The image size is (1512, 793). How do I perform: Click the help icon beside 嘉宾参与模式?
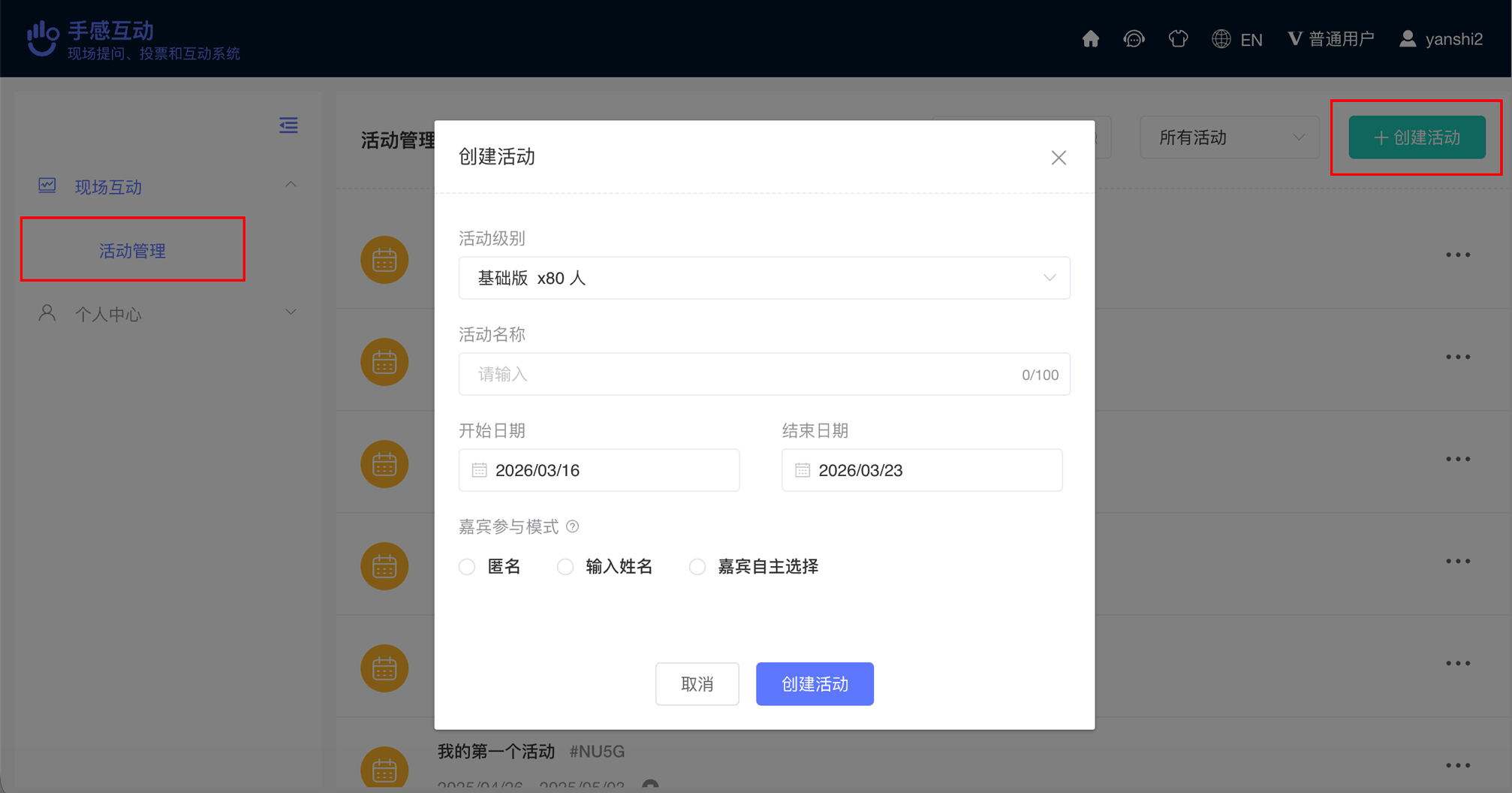coord(573,526)
